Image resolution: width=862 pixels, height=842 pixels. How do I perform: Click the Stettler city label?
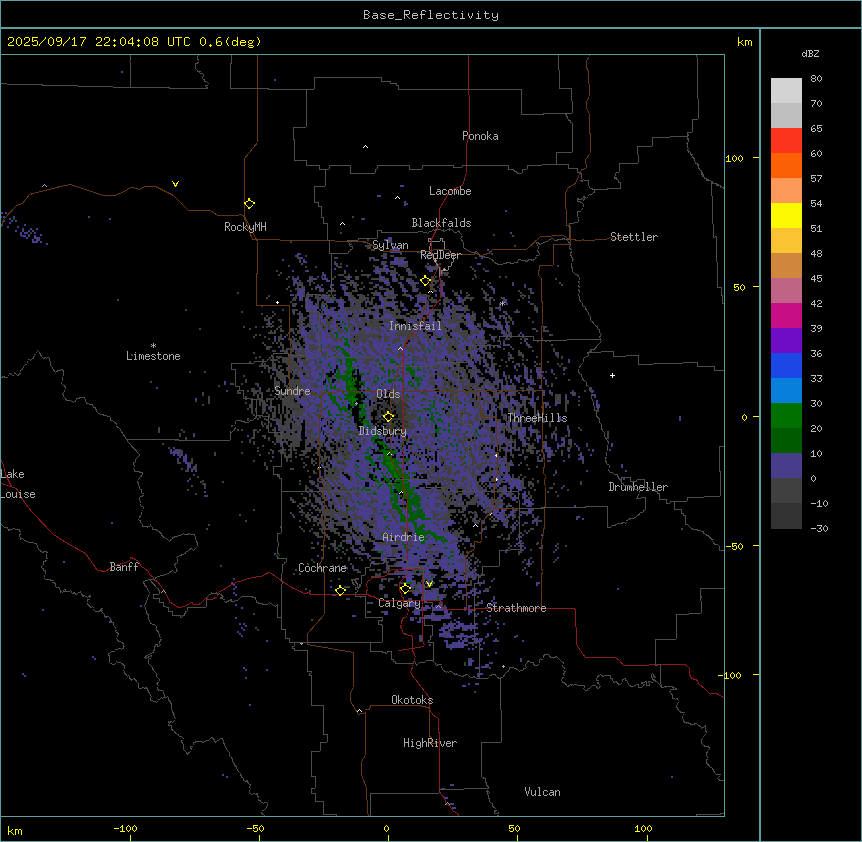tap(634, 237)
